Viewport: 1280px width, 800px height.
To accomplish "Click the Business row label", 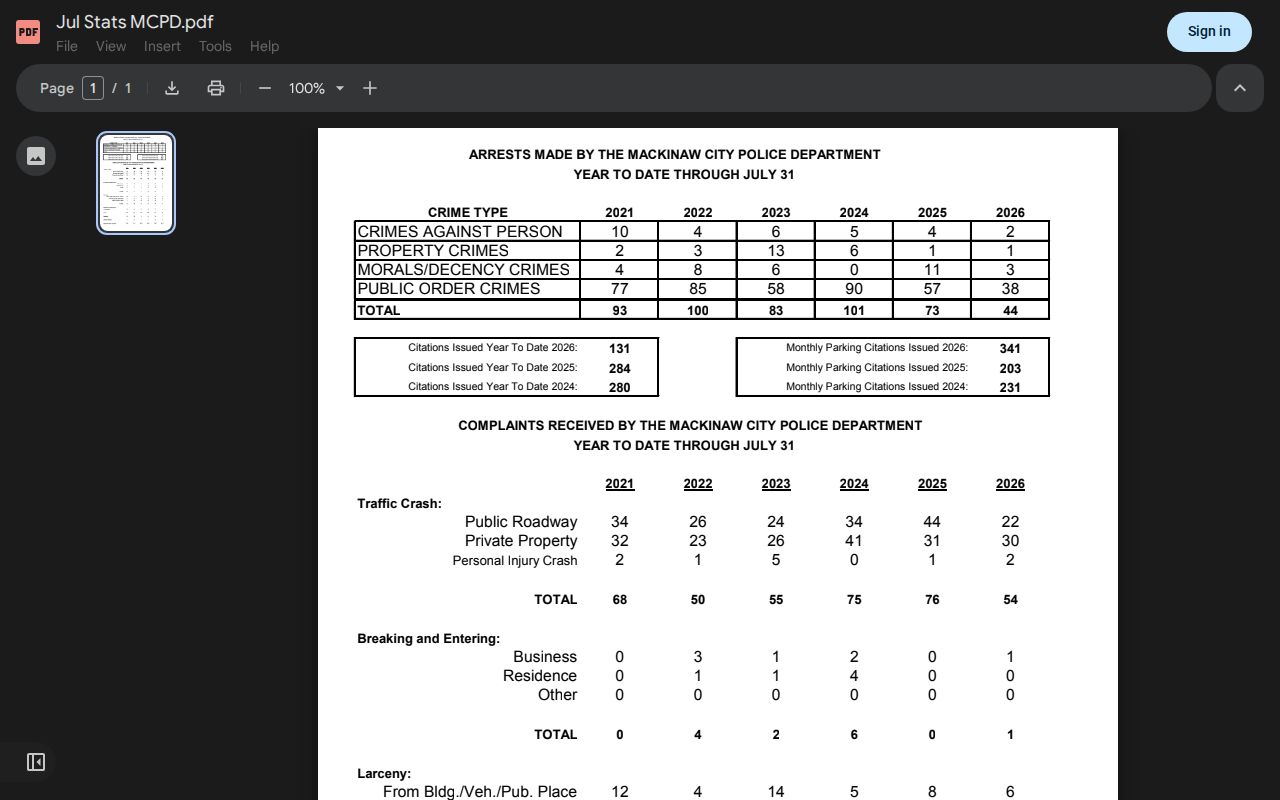I will pyautogui.click(x=545, y=657).
